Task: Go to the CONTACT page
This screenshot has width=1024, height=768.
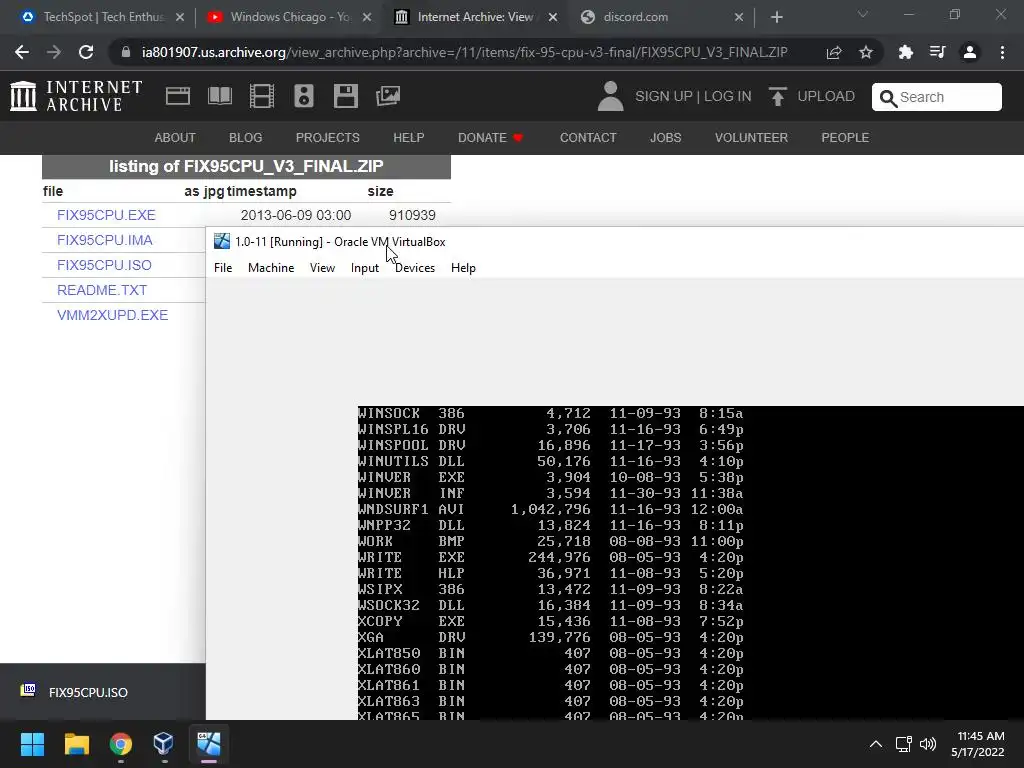Action: (588, 138)
